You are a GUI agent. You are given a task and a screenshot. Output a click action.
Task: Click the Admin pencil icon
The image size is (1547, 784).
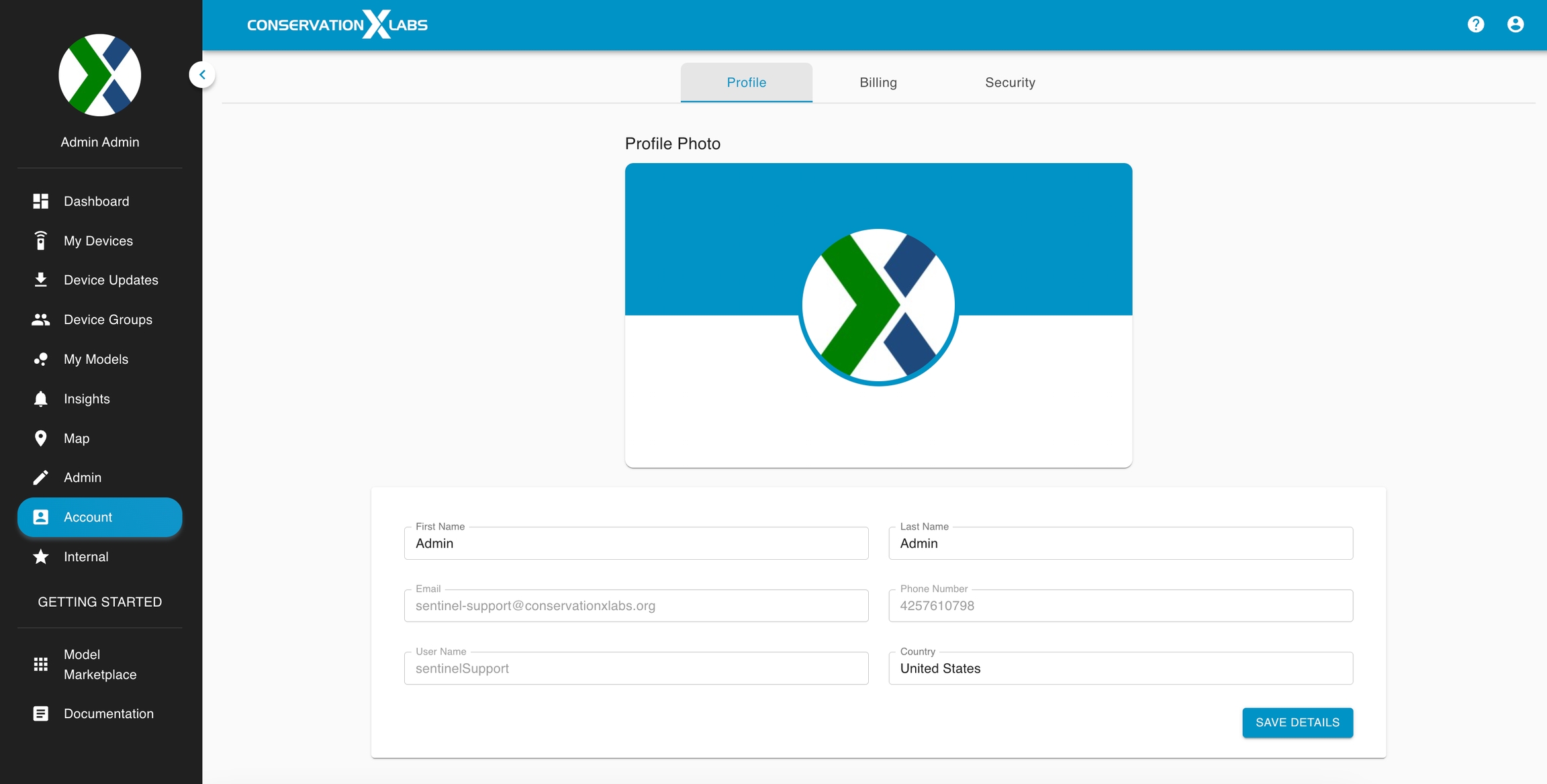[x=40, y=477]
